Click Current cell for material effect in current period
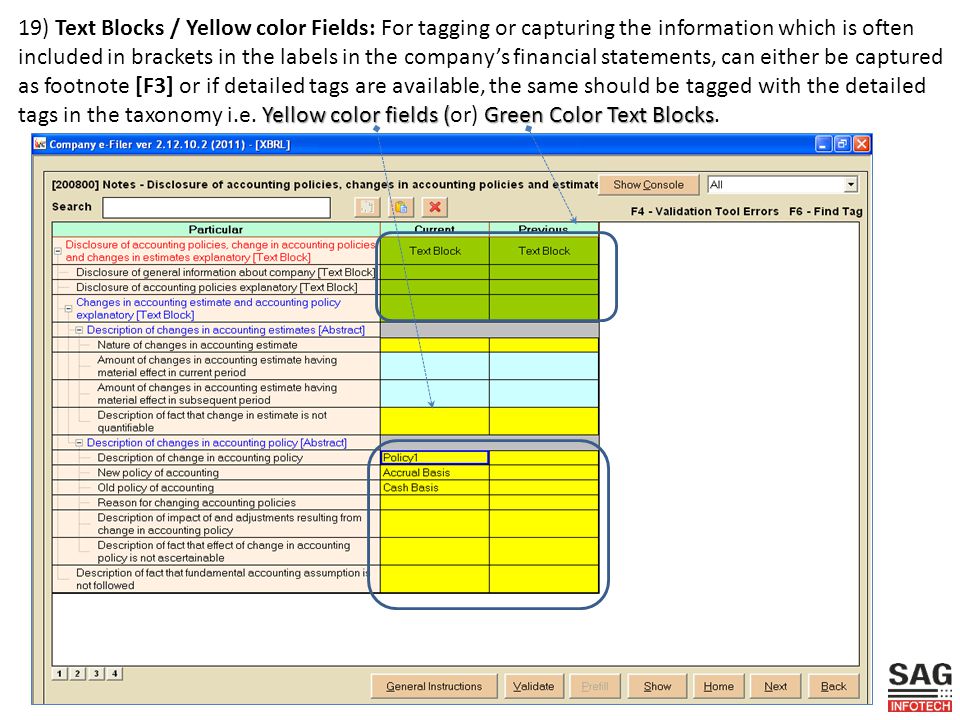The height and width of the screenshot is (720, 960). pyautogui.click(x=435, y=366)
